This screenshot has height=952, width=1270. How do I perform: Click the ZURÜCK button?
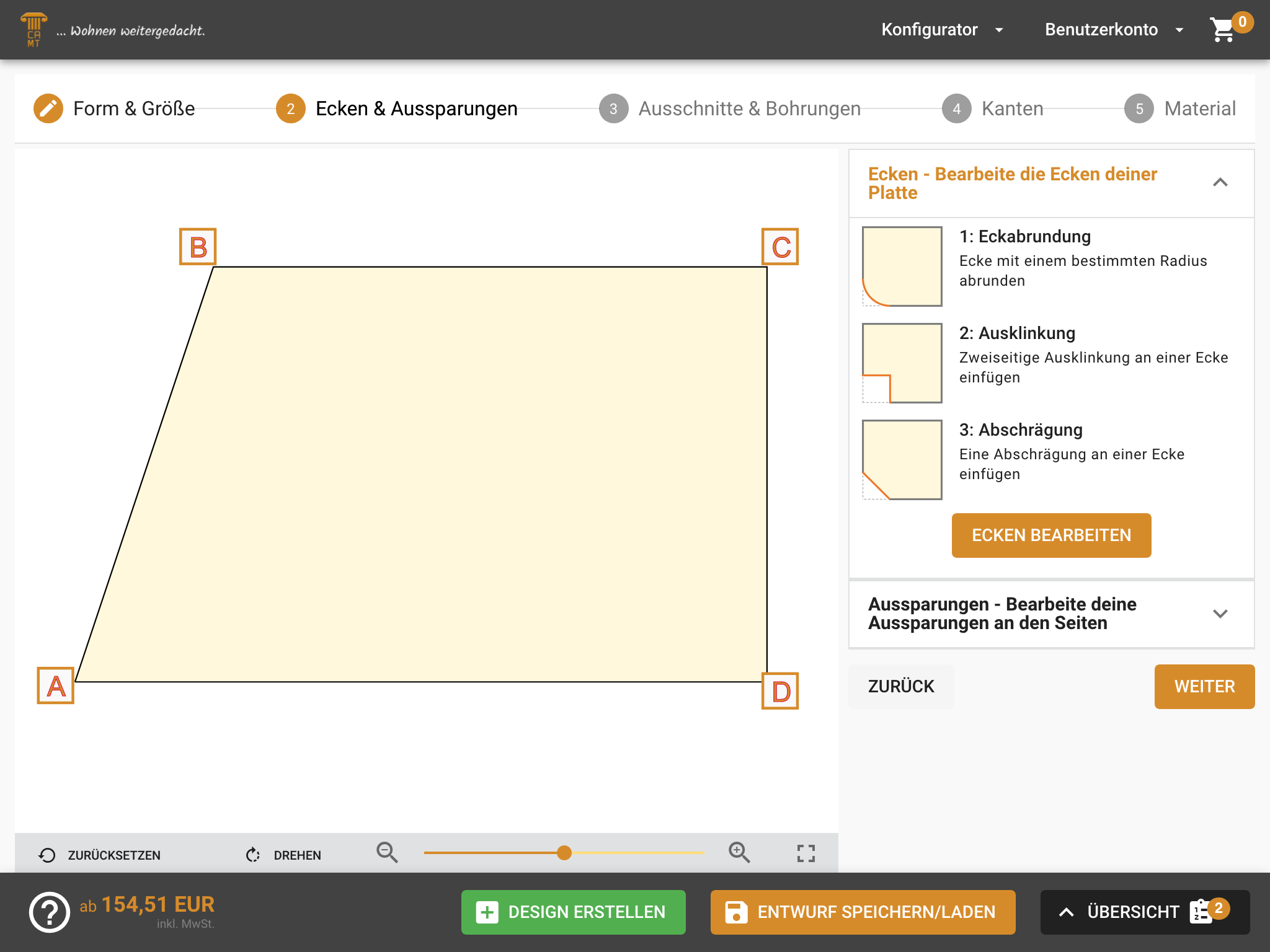901,686
